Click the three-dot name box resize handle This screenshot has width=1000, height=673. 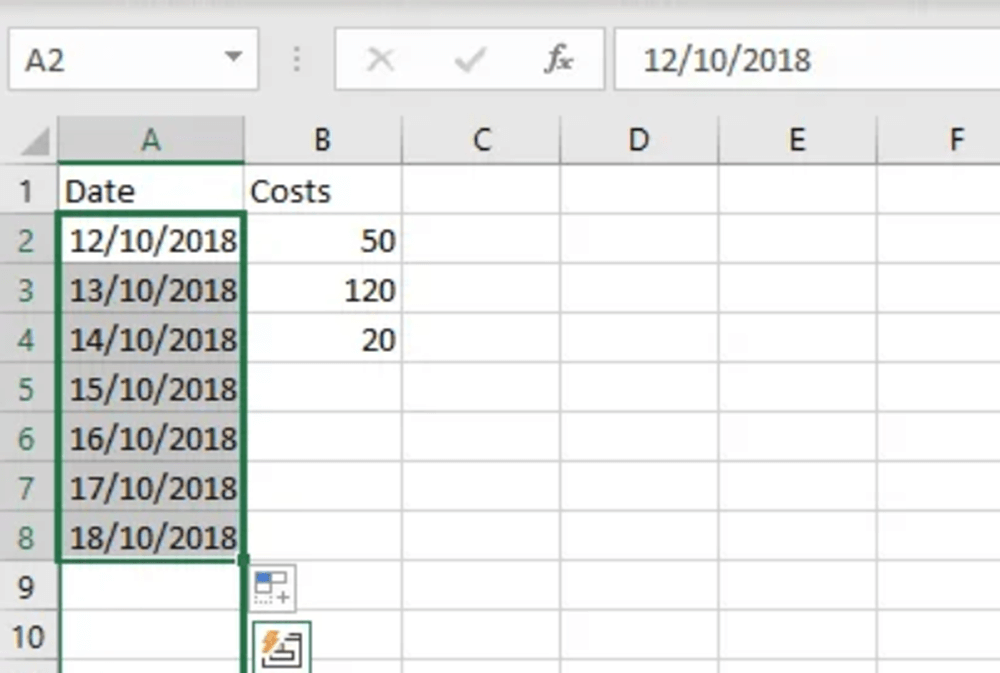pos(296,60)
